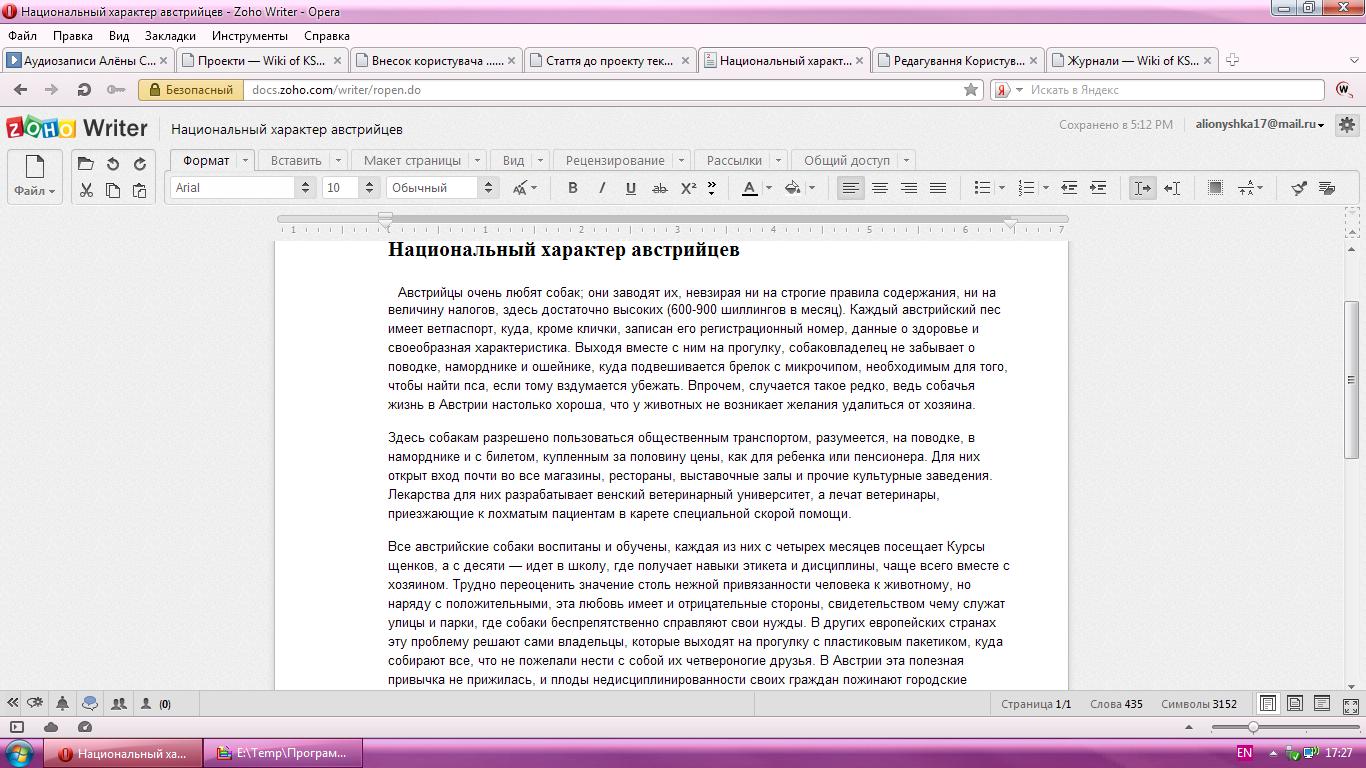Open the Zoho Writer settings gear
1366x768 pixels.
point(1347,125)
